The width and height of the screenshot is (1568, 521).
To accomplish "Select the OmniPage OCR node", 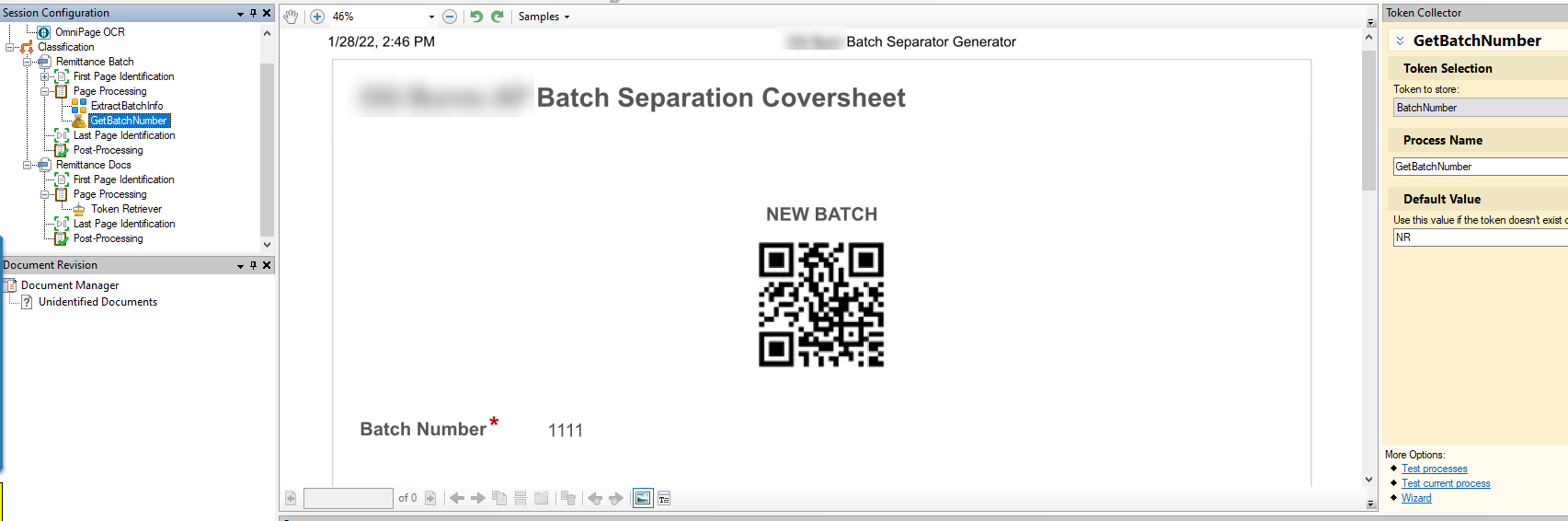I will click(89, 32).
